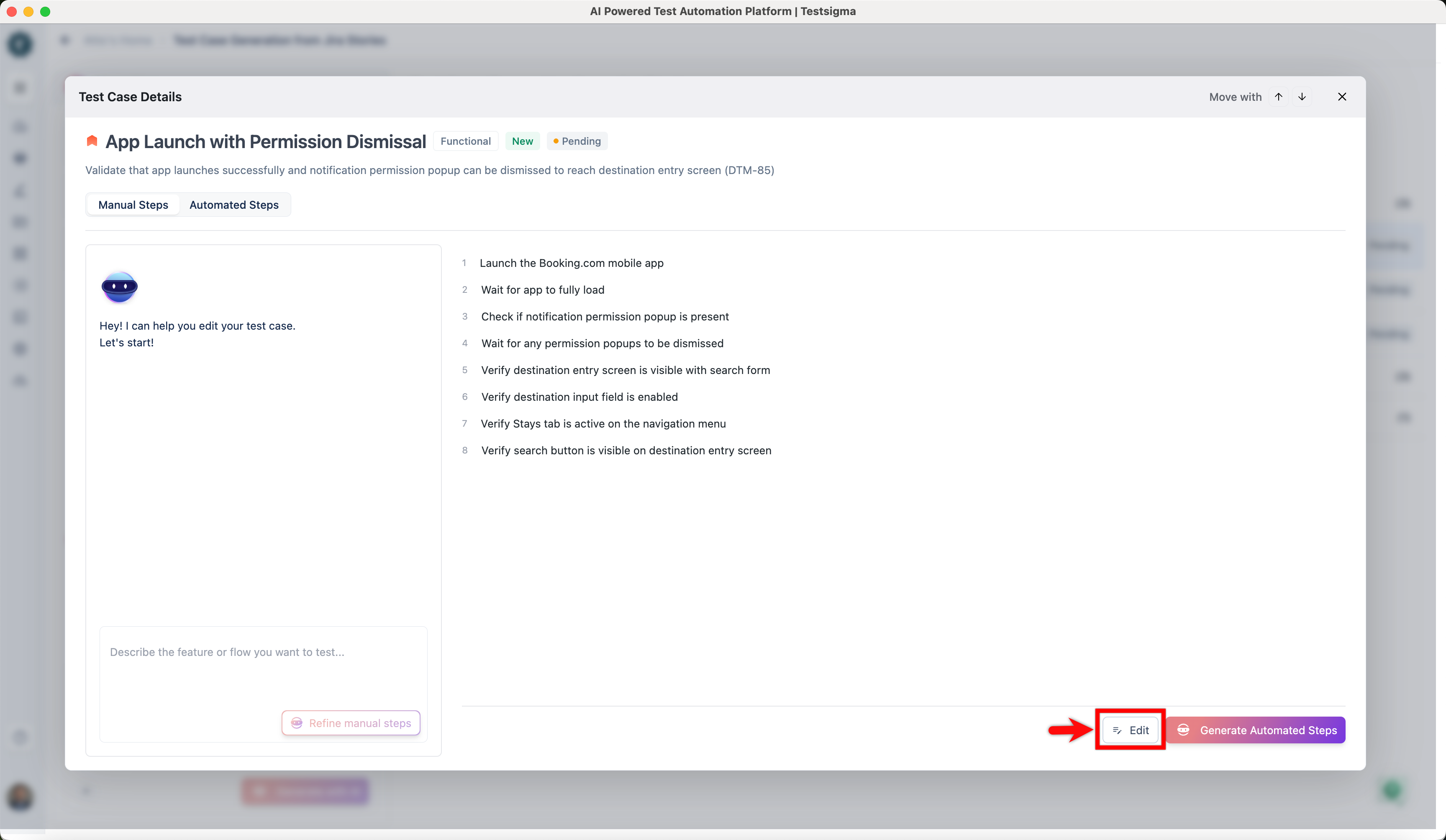1446x840 pixels.
Task: Click the AI assistant robot avatar
Action: 119,287
